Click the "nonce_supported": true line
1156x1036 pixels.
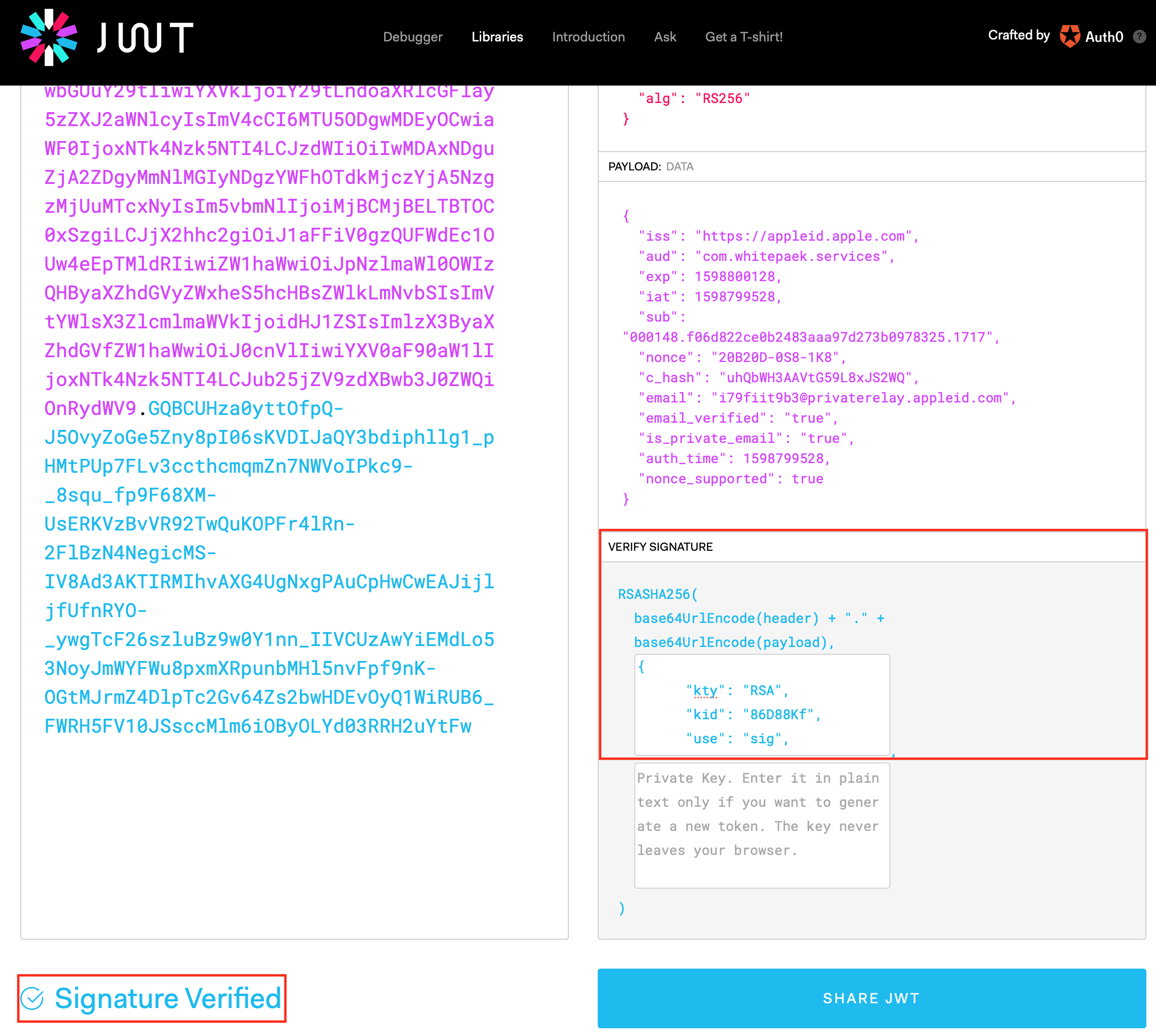(x=731, y=479)
